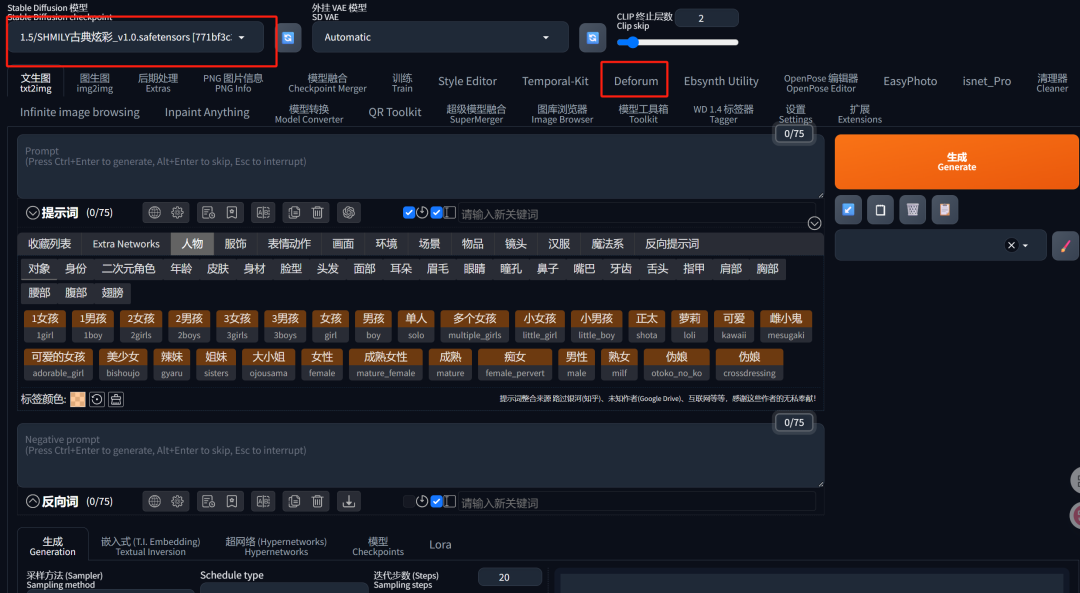Open the Settings 设置 tab
Screen dimensions: 1080x593
click(x=796, y=114)
